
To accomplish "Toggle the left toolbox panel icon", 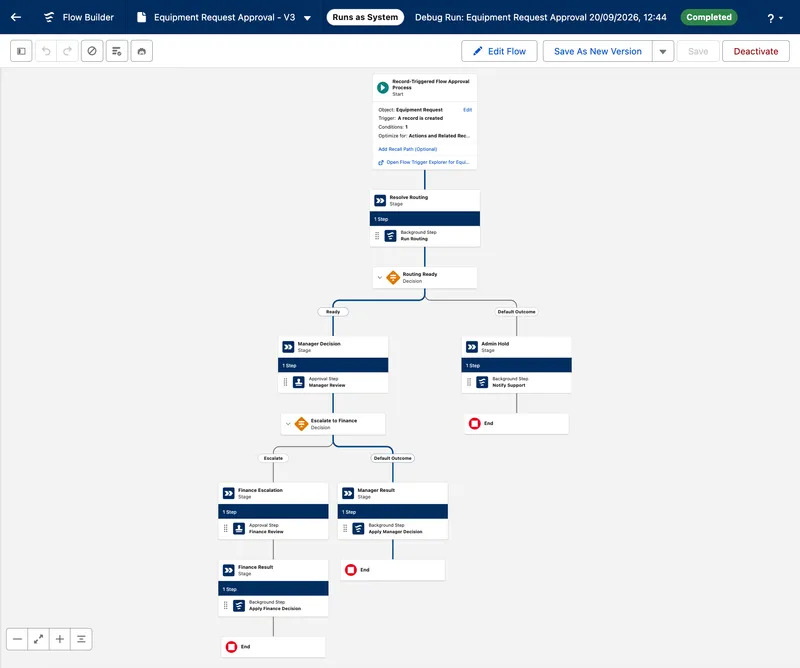I will (x=21, y=51).
